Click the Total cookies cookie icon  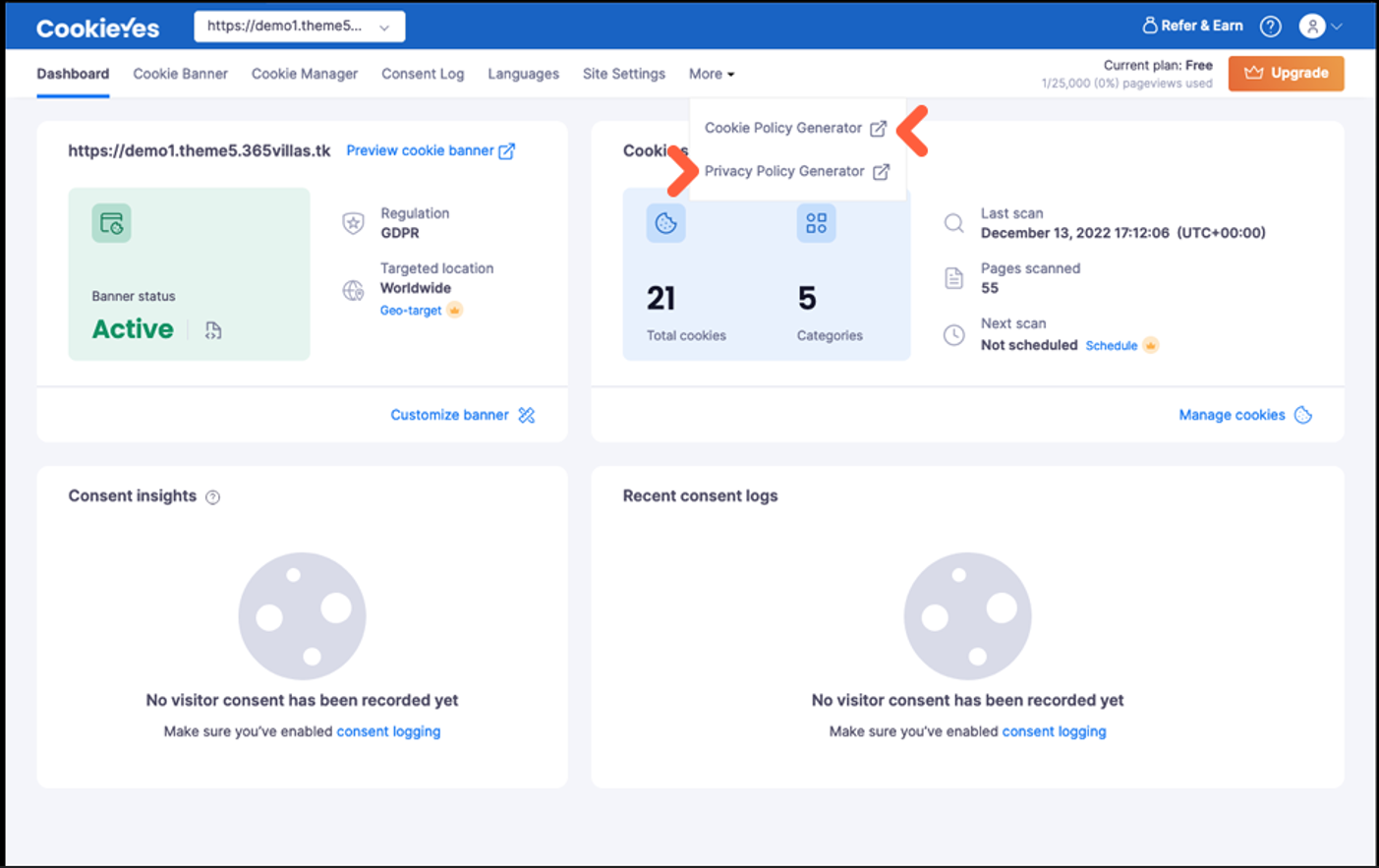tap(665, 224)
